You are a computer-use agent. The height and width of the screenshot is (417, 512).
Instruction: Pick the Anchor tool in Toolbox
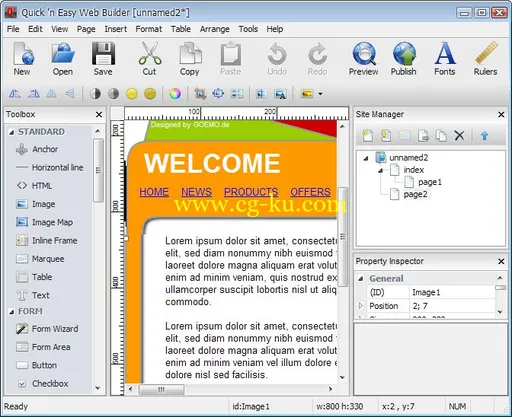[x=45, y=149]
